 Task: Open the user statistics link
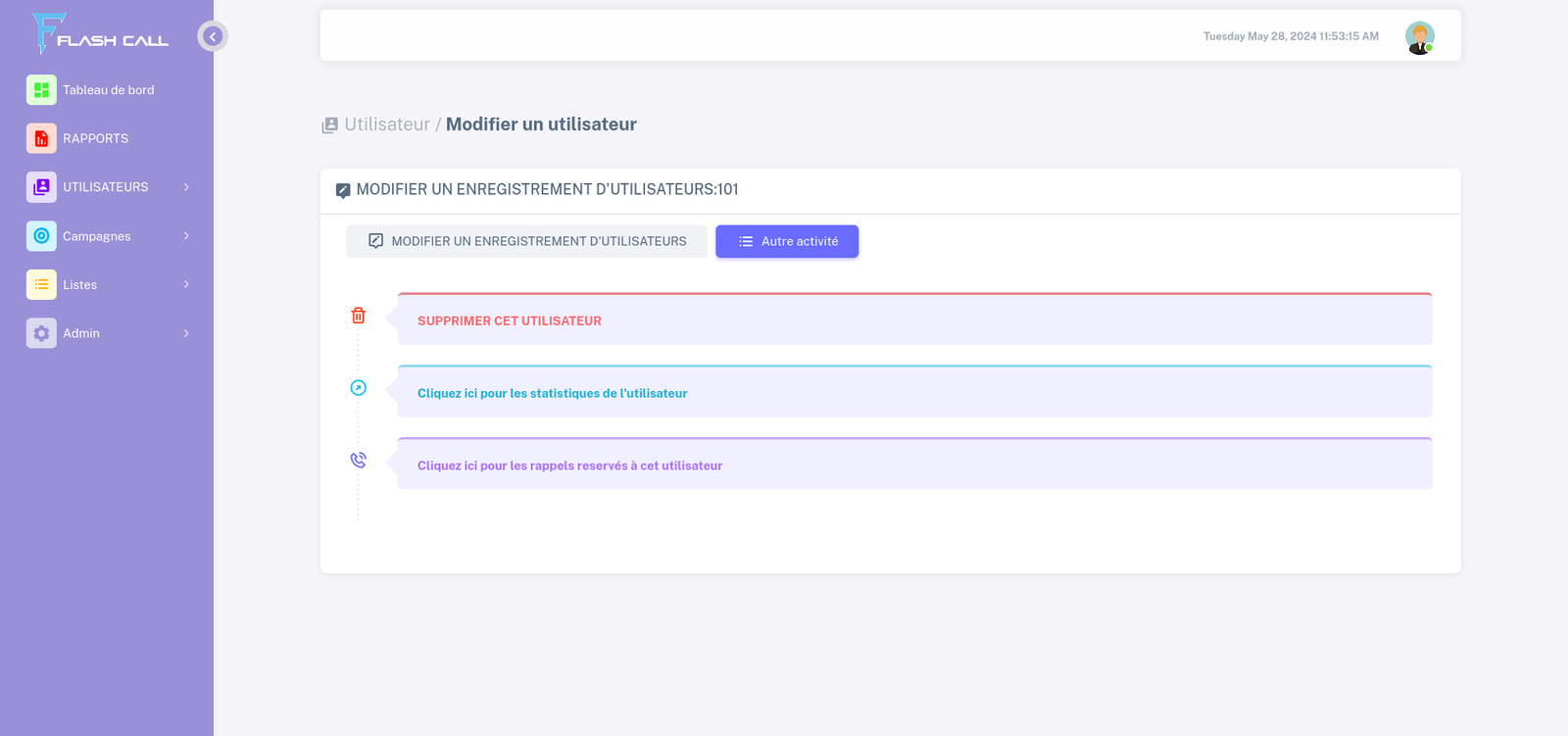552,393
